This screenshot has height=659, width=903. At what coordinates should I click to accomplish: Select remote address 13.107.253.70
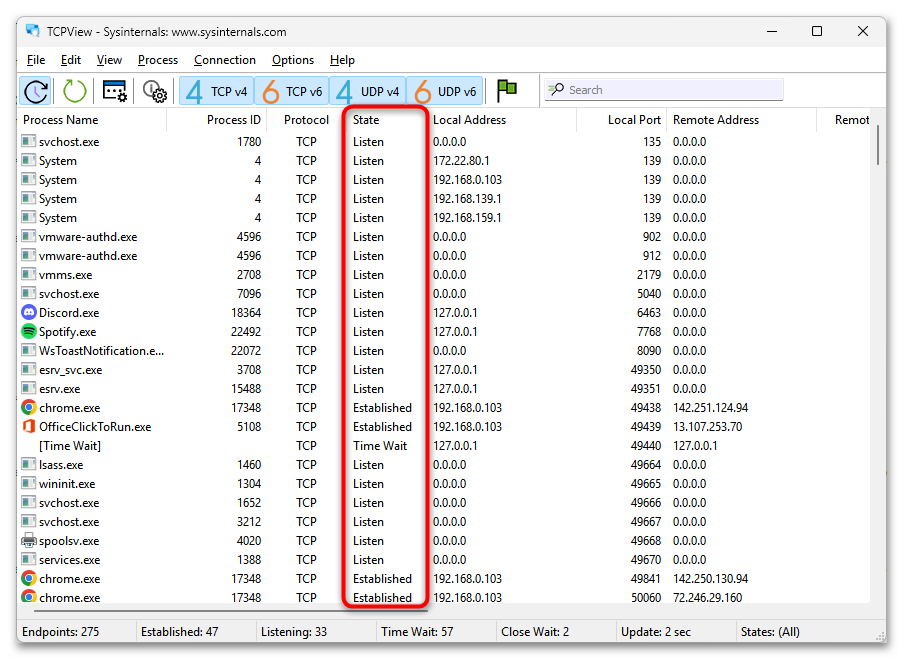[707, 427]
